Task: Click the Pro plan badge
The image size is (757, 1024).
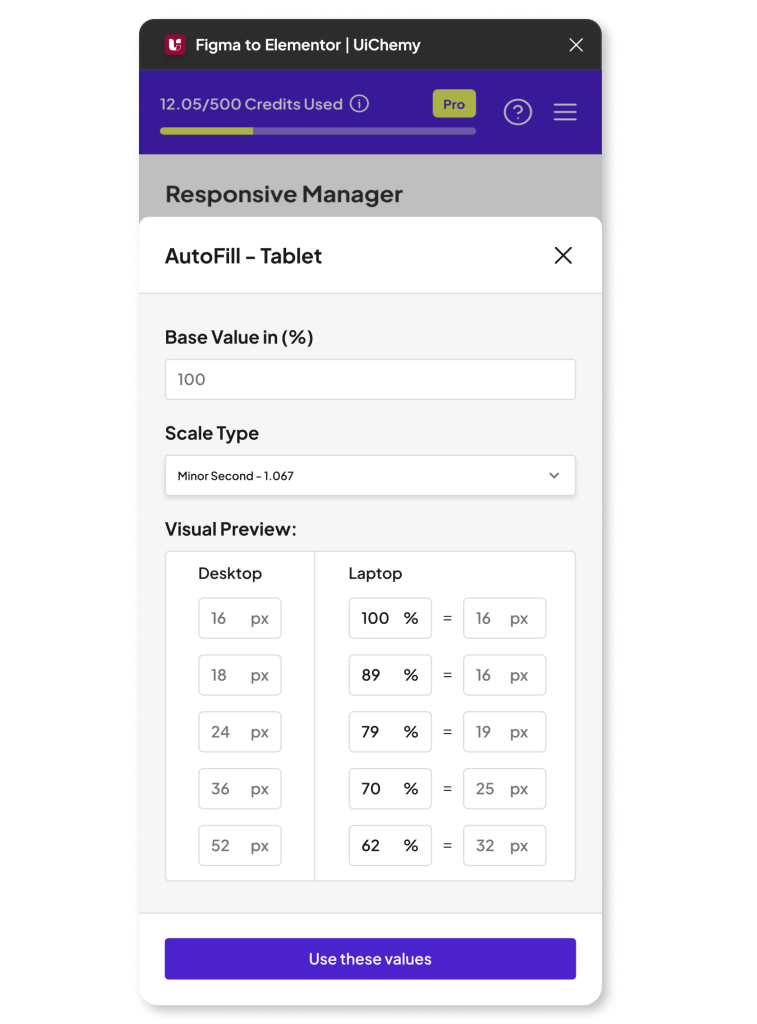Action: pyautogui.click(x=454, y=104)
